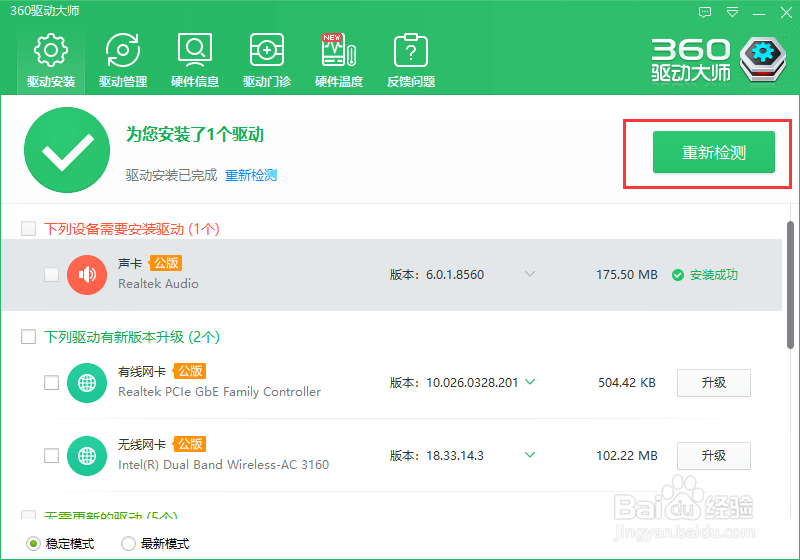The width and height of the screenshot is (800, 560).
Task: Expand version dropdown for 无线网卡 18.33.14.3
Action: (x=530, y=454)
